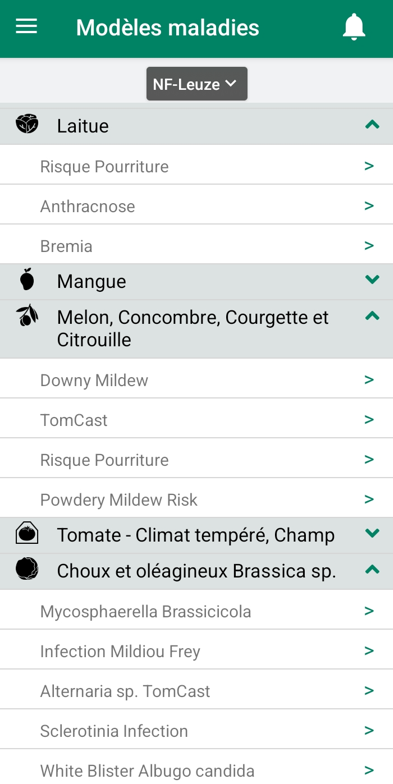
Task: Click the olive branch icon beside Melon
Action: [27, 316]
